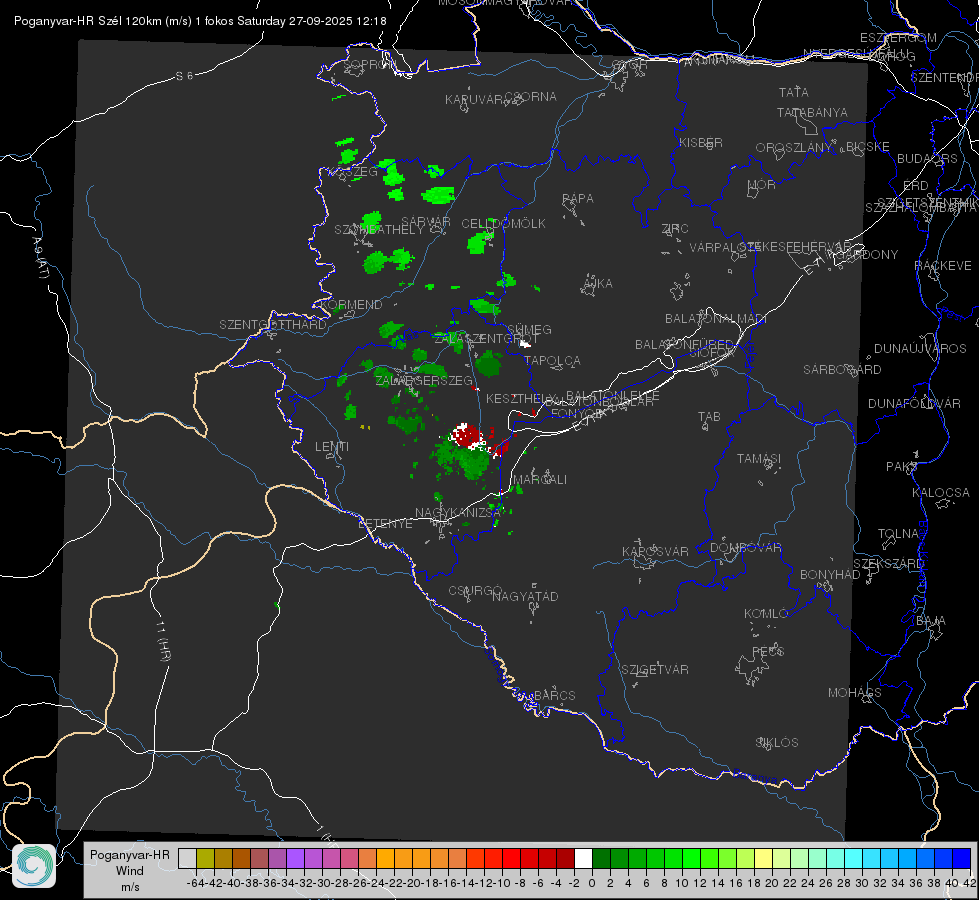
Task: Click the SZEKSZARD city label
Action: point(888,564)
